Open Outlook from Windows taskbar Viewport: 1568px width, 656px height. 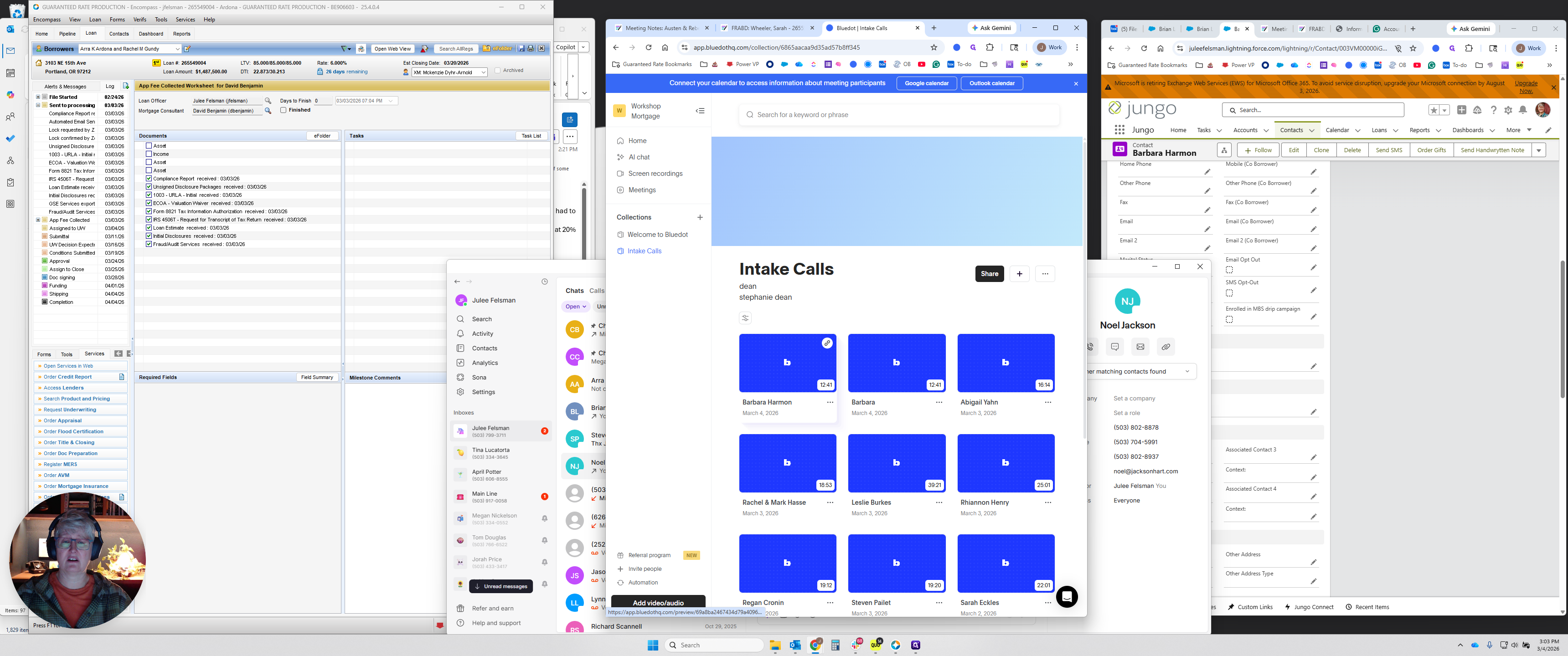pos(795,646)
